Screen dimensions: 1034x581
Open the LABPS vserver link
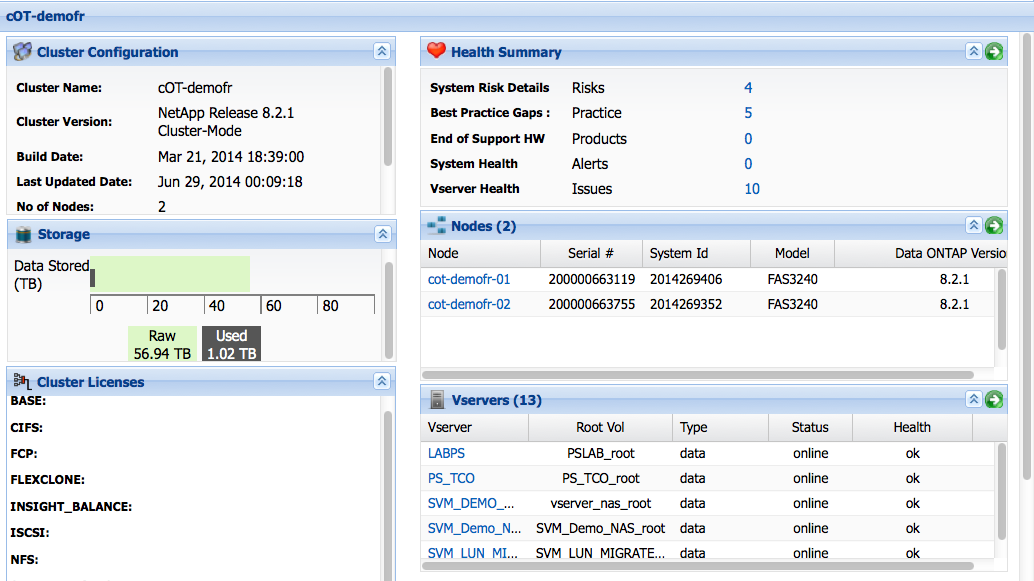point(446,453)
